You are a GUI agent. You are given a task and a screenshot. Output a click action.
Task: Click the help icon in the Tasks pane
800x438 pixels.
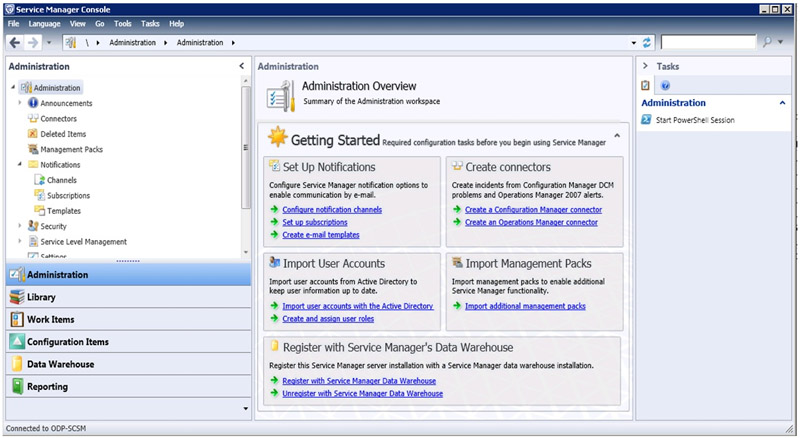(665, 86)
